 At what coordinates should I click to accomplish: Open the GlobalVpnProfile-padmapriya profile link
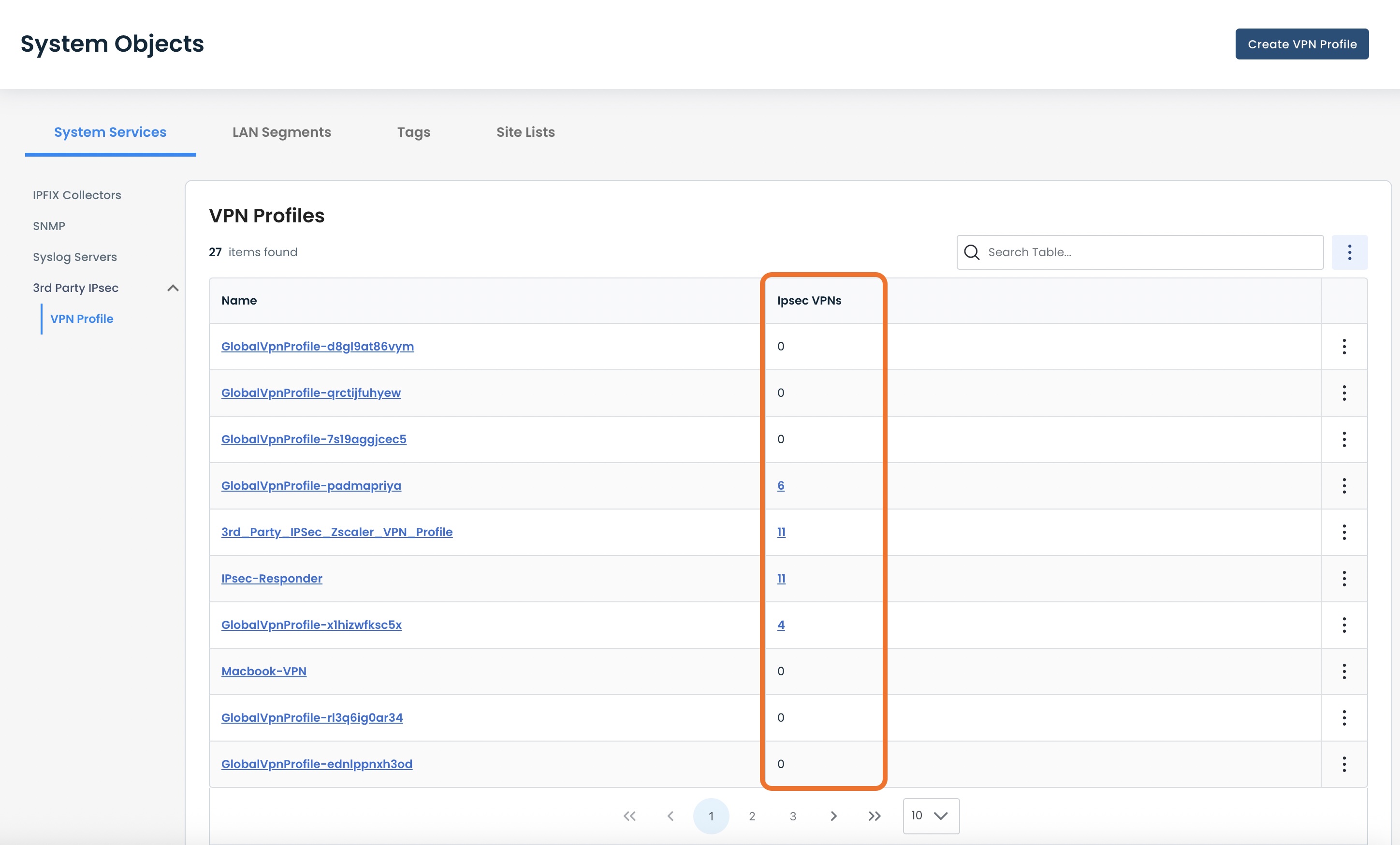click(311, 486)
